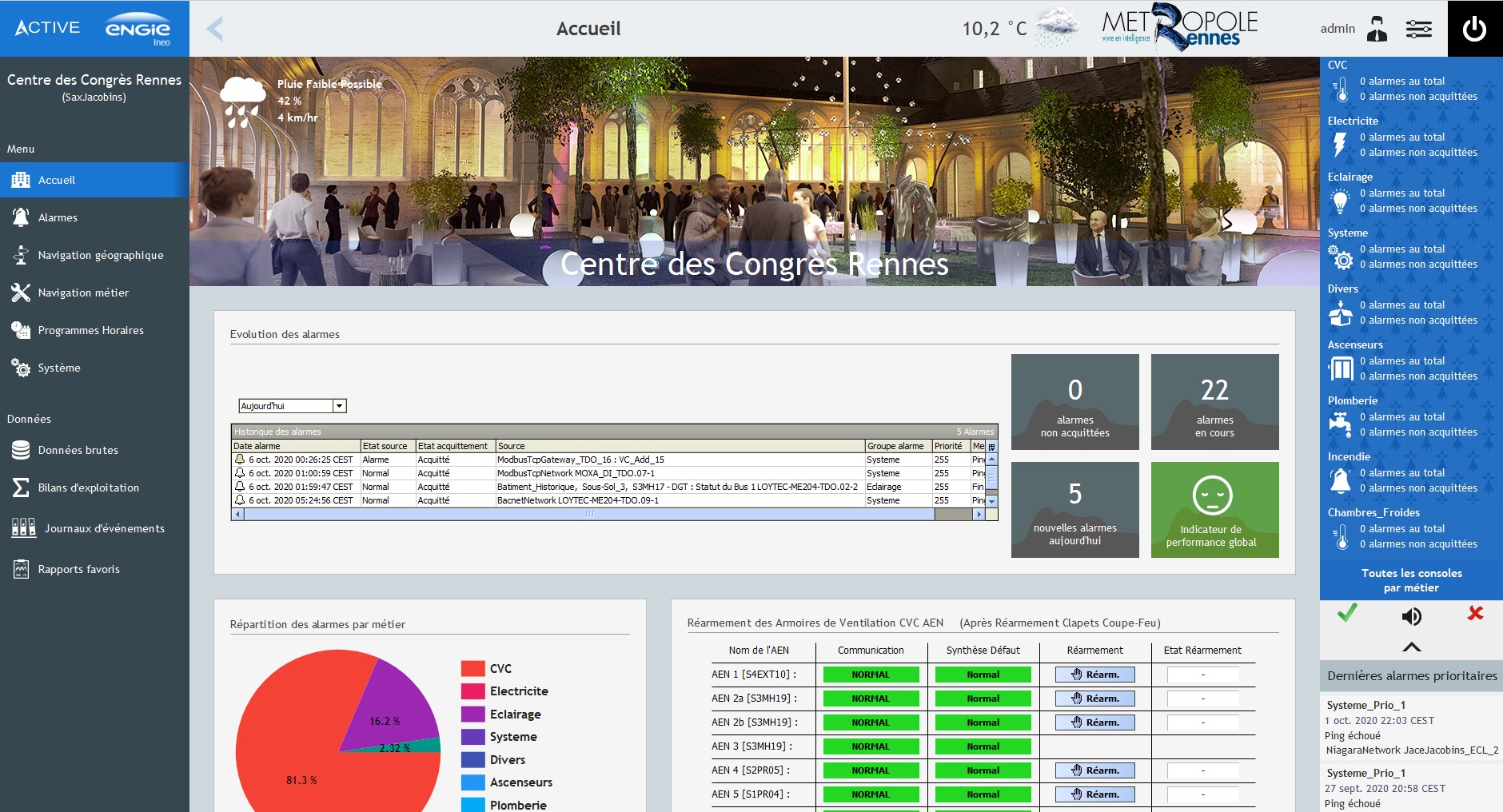Click the 22 alarmes en cours tile
This screenshot has height=812, width=1503.
point(1215,402)
